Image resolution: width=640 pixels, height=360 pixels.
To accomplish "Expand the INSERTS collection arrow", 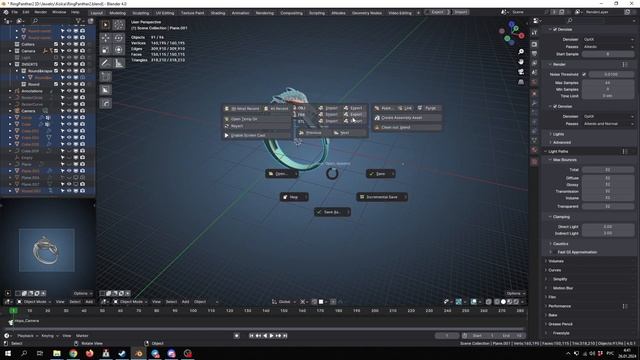I will tap(10, 64).
